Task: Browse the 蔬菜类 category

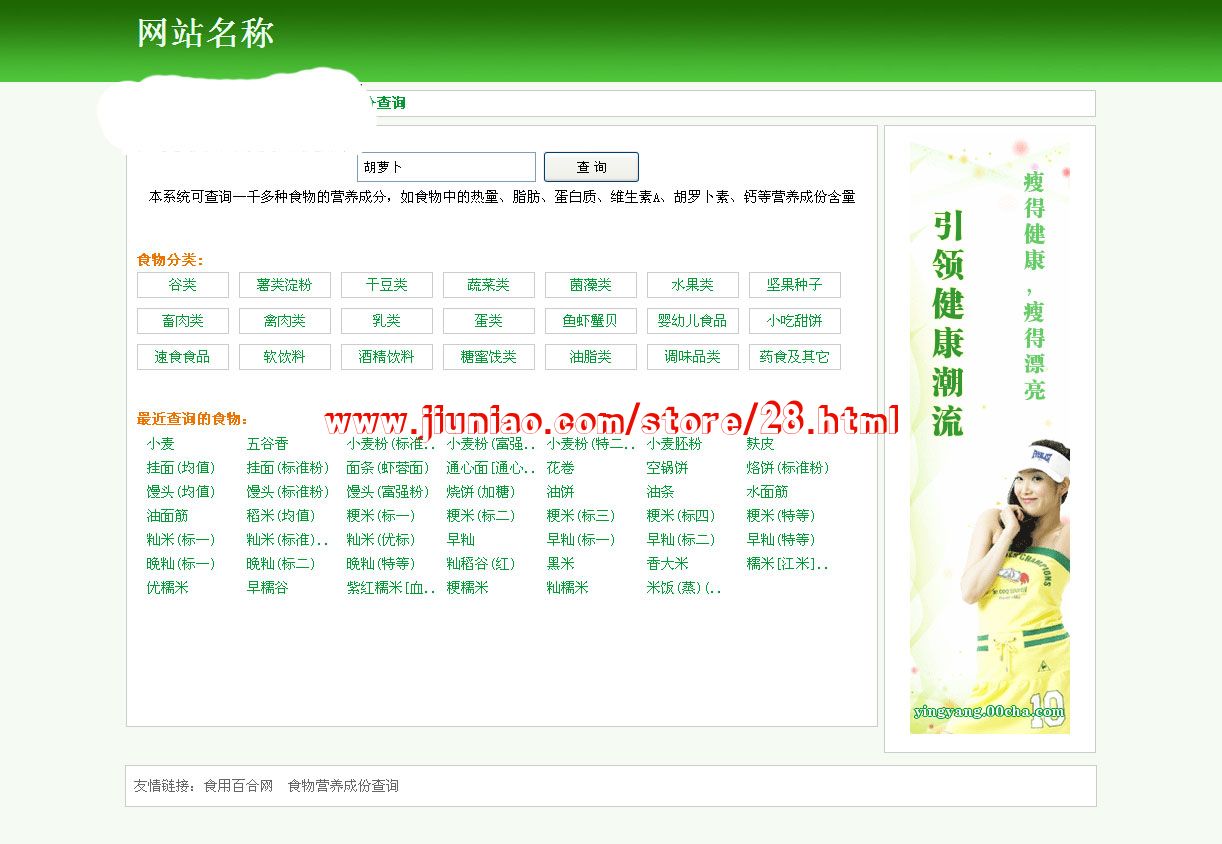Action: click(489, 285)
